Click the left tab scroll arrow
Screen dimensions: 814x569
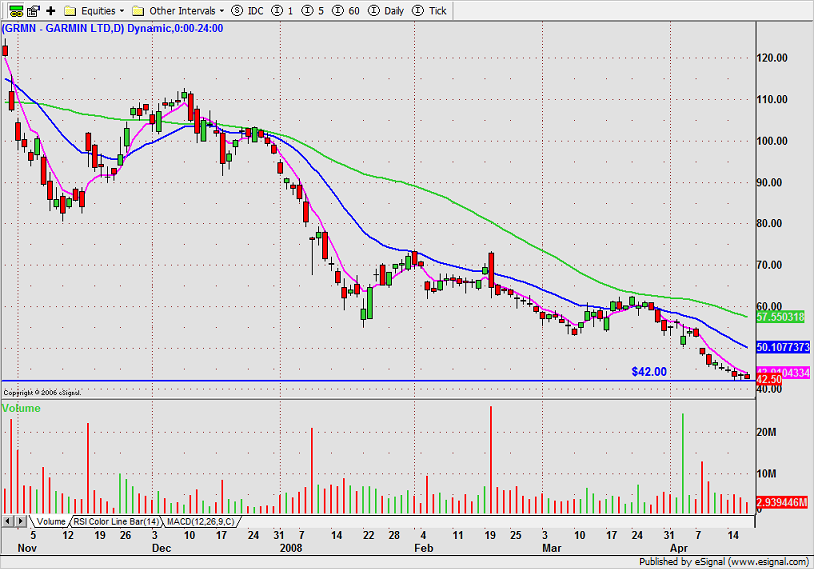coord(8,521)
